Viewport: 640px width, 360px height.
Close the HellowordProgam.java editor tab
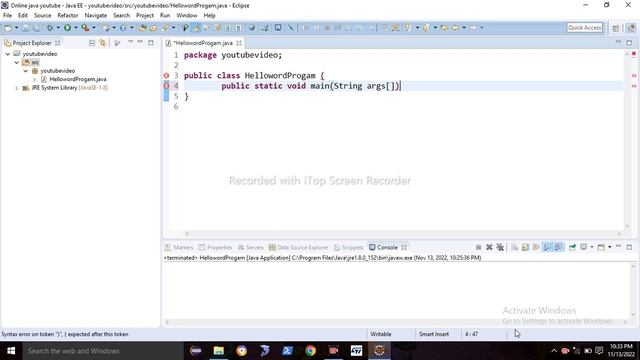point(239,43)
